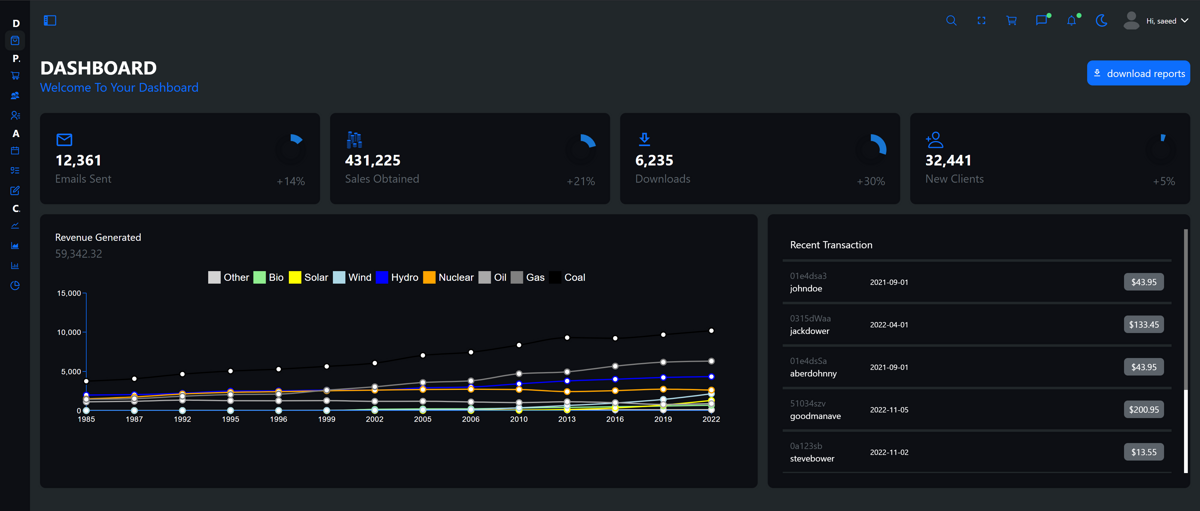Click the user avatar icon

(x=1131, y=20)
